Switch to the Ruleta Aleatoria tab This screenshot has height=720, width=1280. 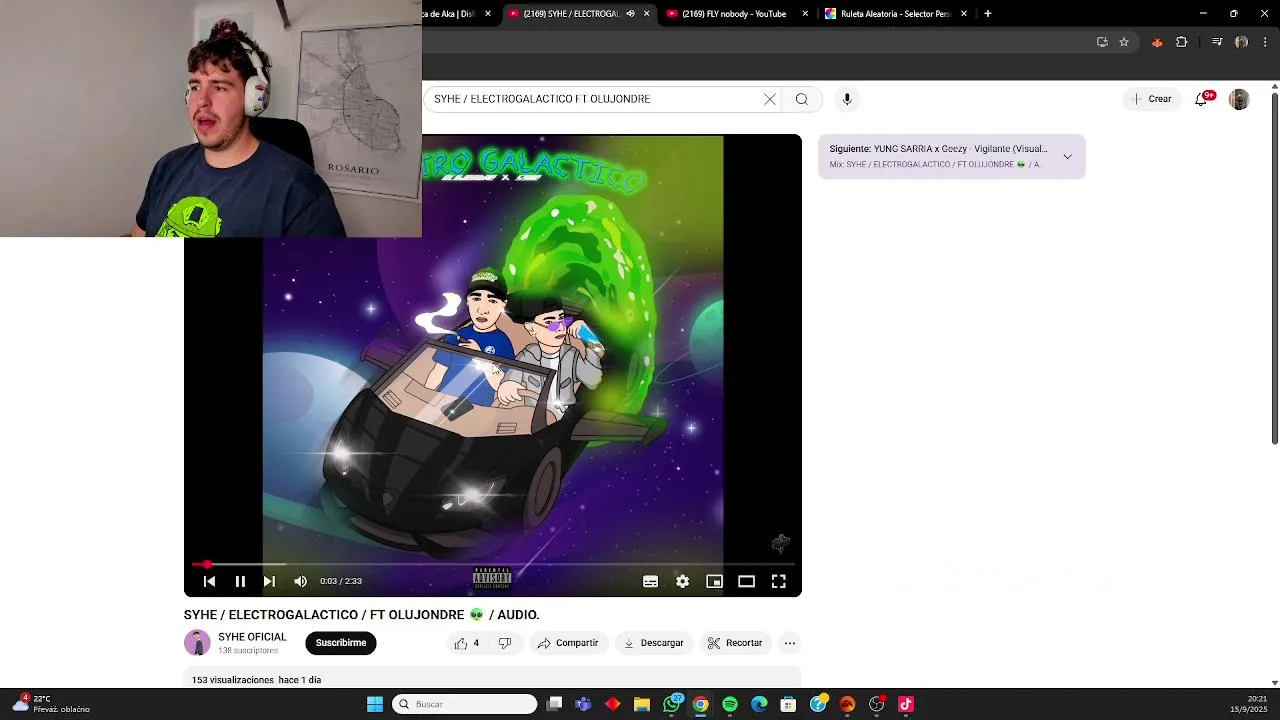pyautogui.click(x=894, y=14)
